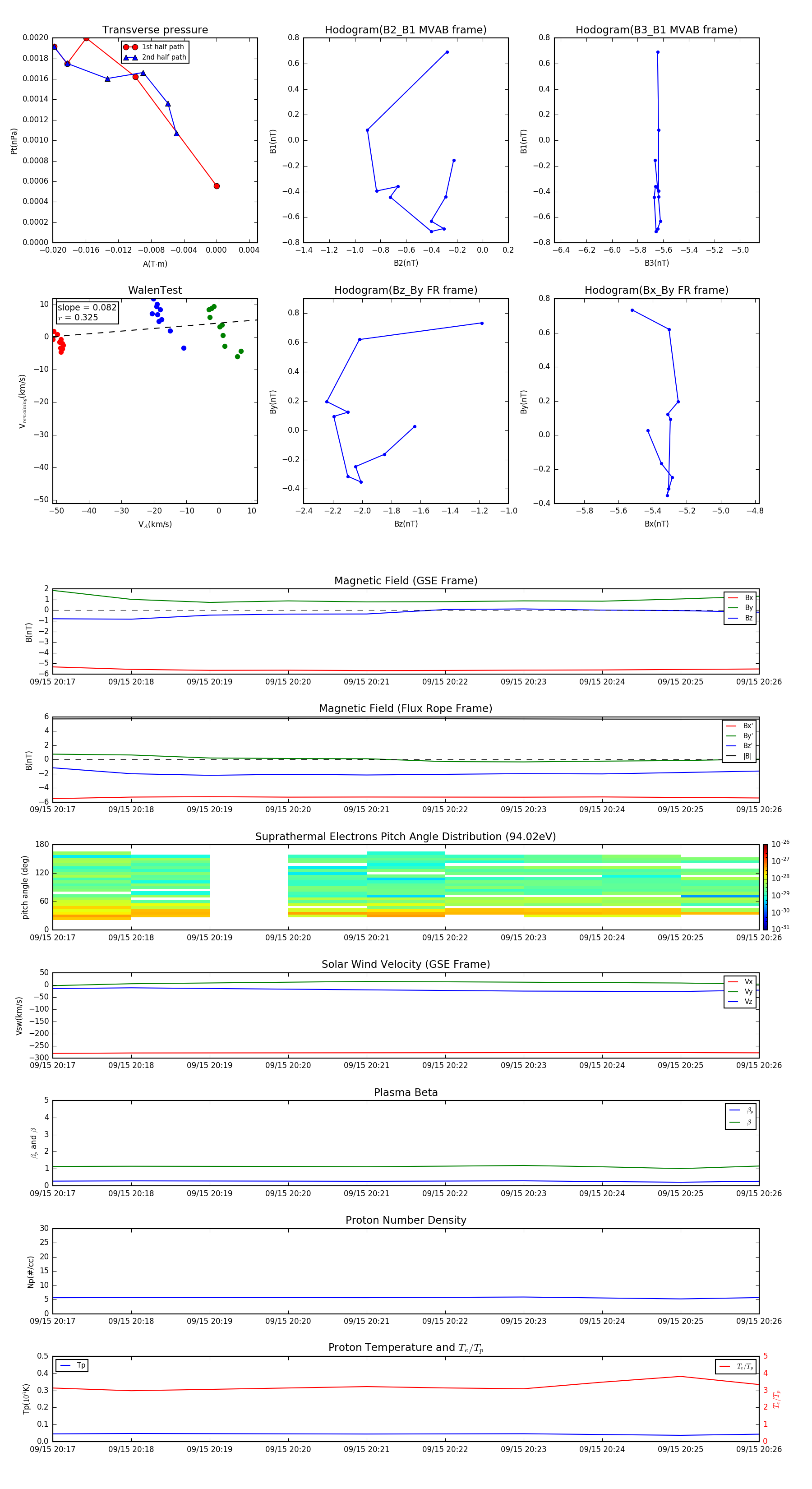
Task: Click the 'slope = 0.082' annotation
Action: [x=87, y=308]
